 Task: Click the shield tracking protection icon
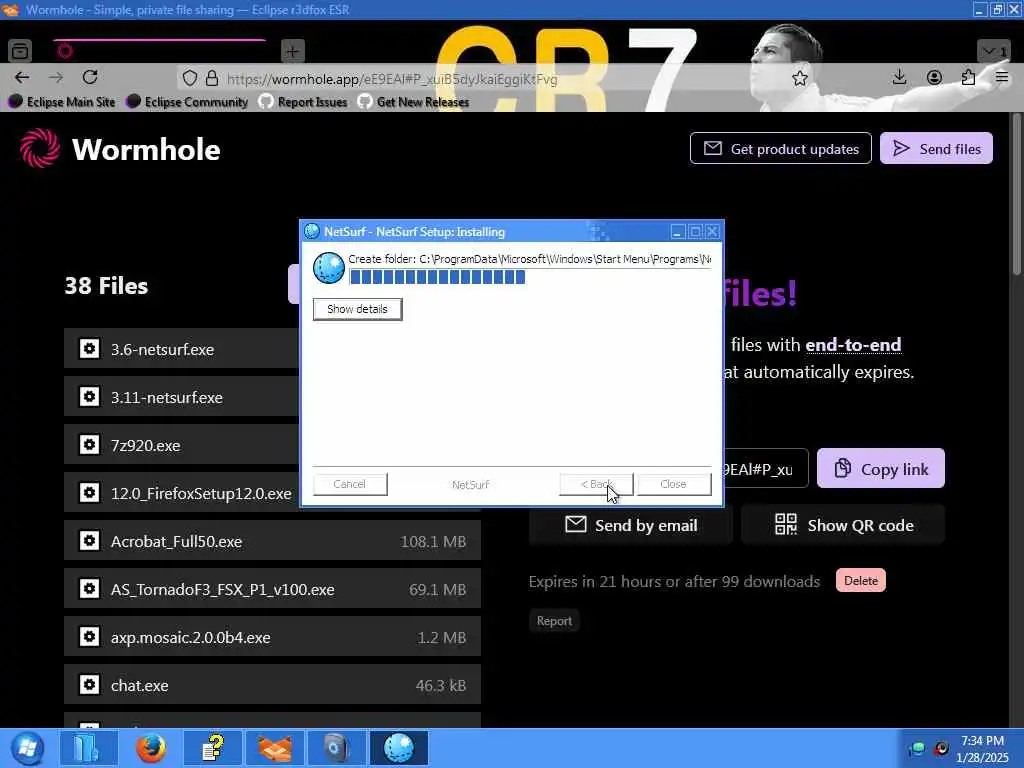pos(189,79)
